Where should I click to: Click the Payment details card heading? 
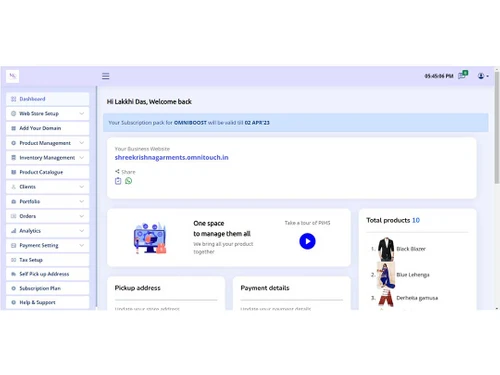[x=265, y=288]
